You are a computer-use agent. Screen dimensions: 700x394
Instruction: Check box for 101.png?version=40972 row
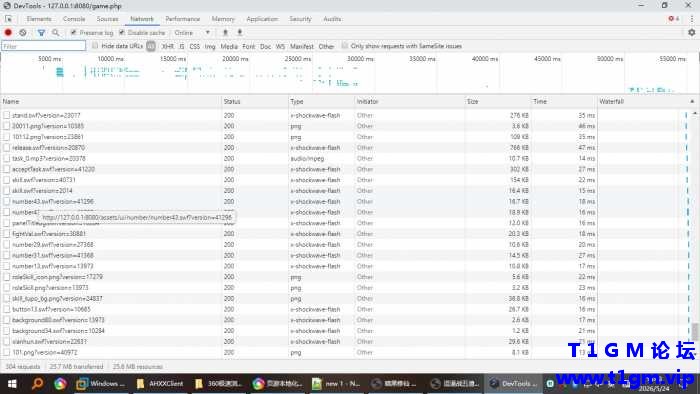pos(6,353)
